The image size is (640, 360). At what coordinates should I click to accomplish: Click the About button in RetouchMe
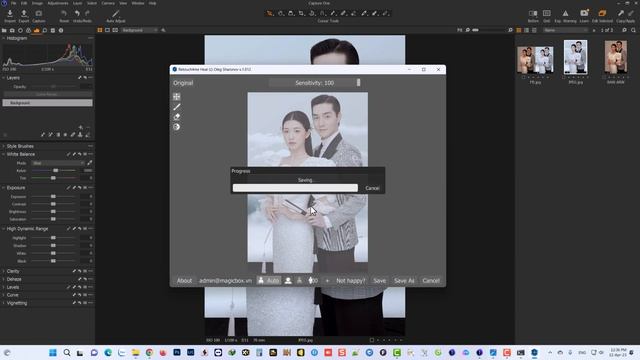click(184, 280)
